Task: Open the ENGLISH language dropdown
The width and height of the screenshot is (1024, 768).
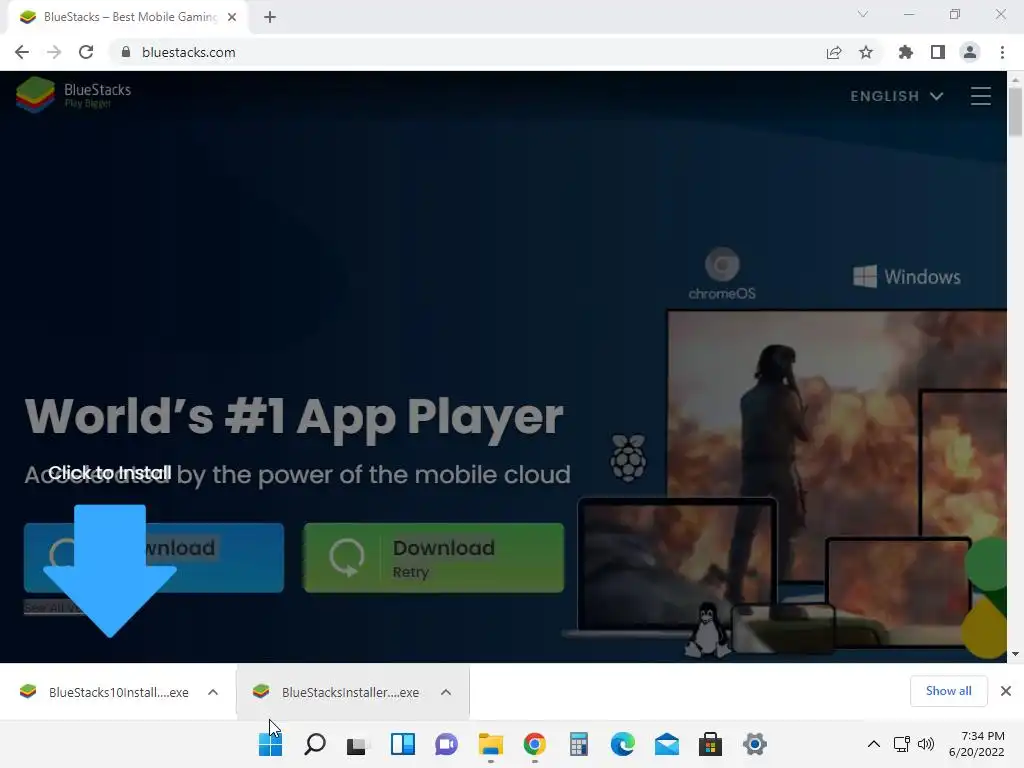Action: (x=897, y=96)
